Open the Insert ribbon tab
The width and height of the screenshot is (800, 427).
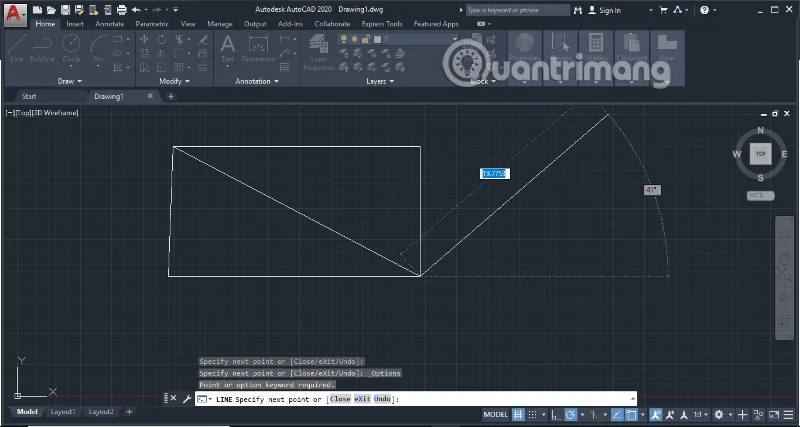[x=75, y=24]
